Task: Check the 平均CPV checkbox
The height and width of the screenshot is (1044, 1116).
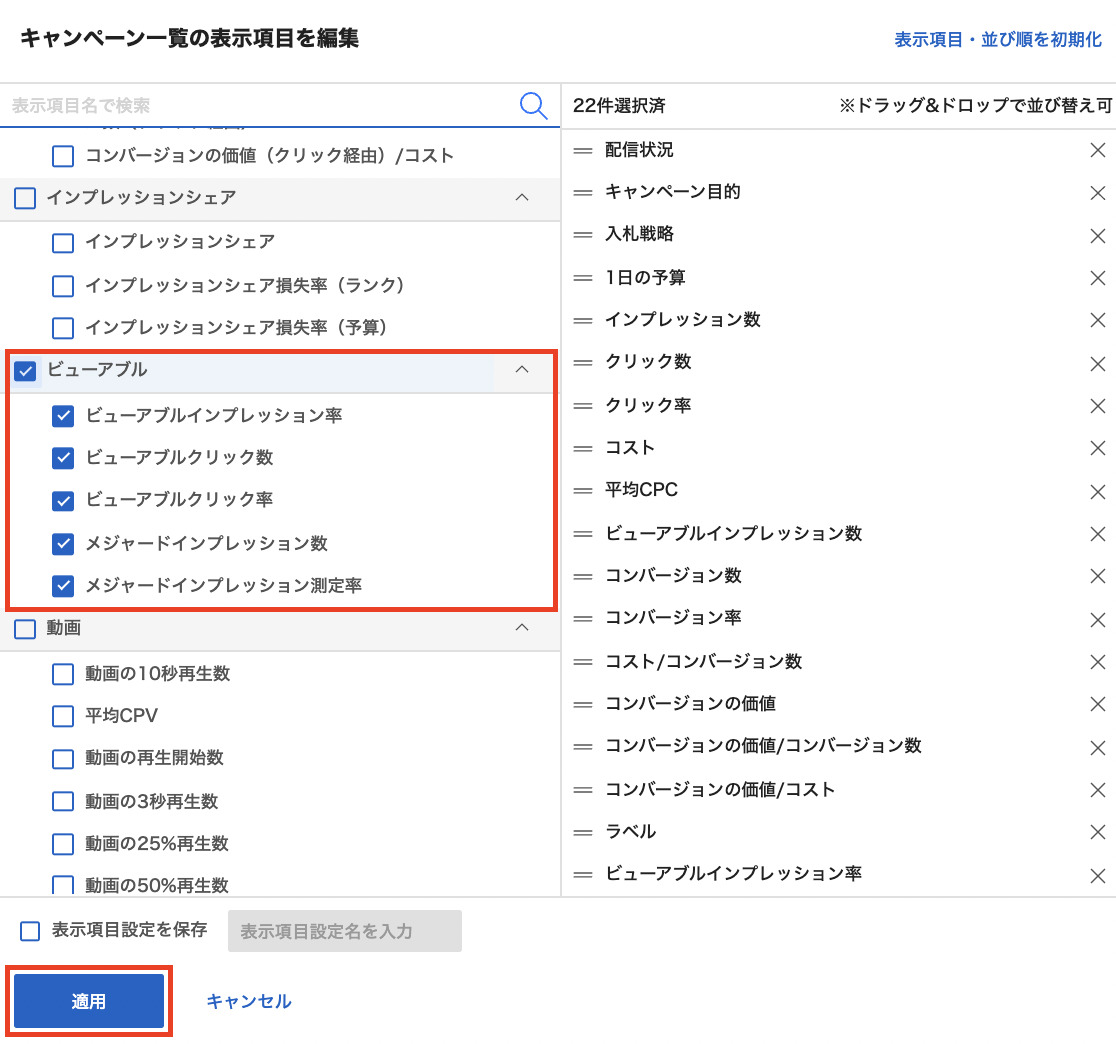Action: point(63,716)
